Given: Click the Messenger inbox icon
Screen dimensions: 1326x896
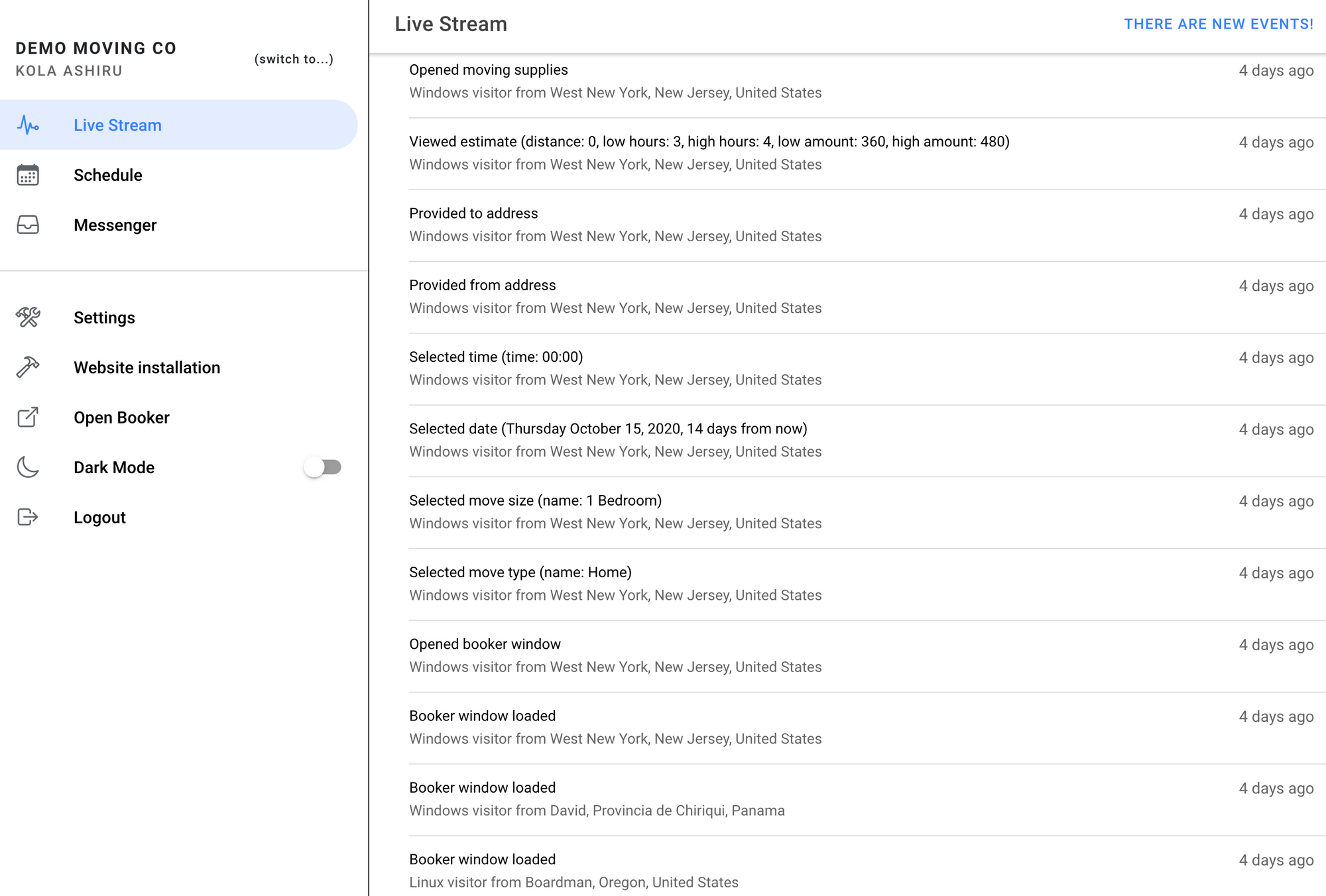Looking at the screenshot, I should click(x=28, y=225).
